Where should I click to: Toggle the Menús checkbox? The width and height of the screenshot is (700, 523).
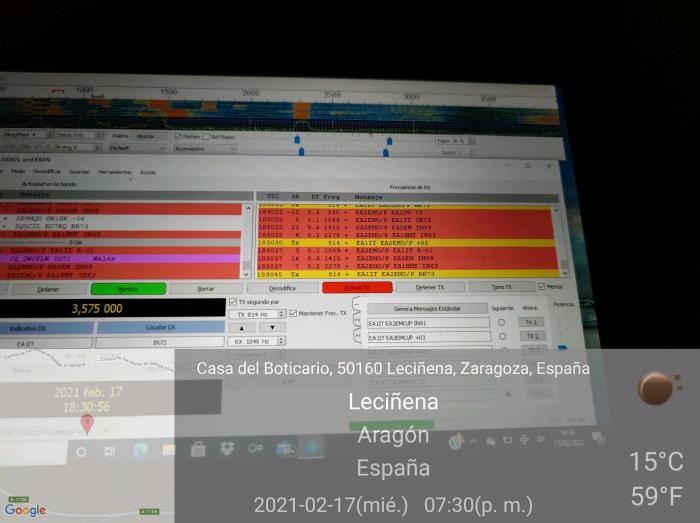[542, 286]
